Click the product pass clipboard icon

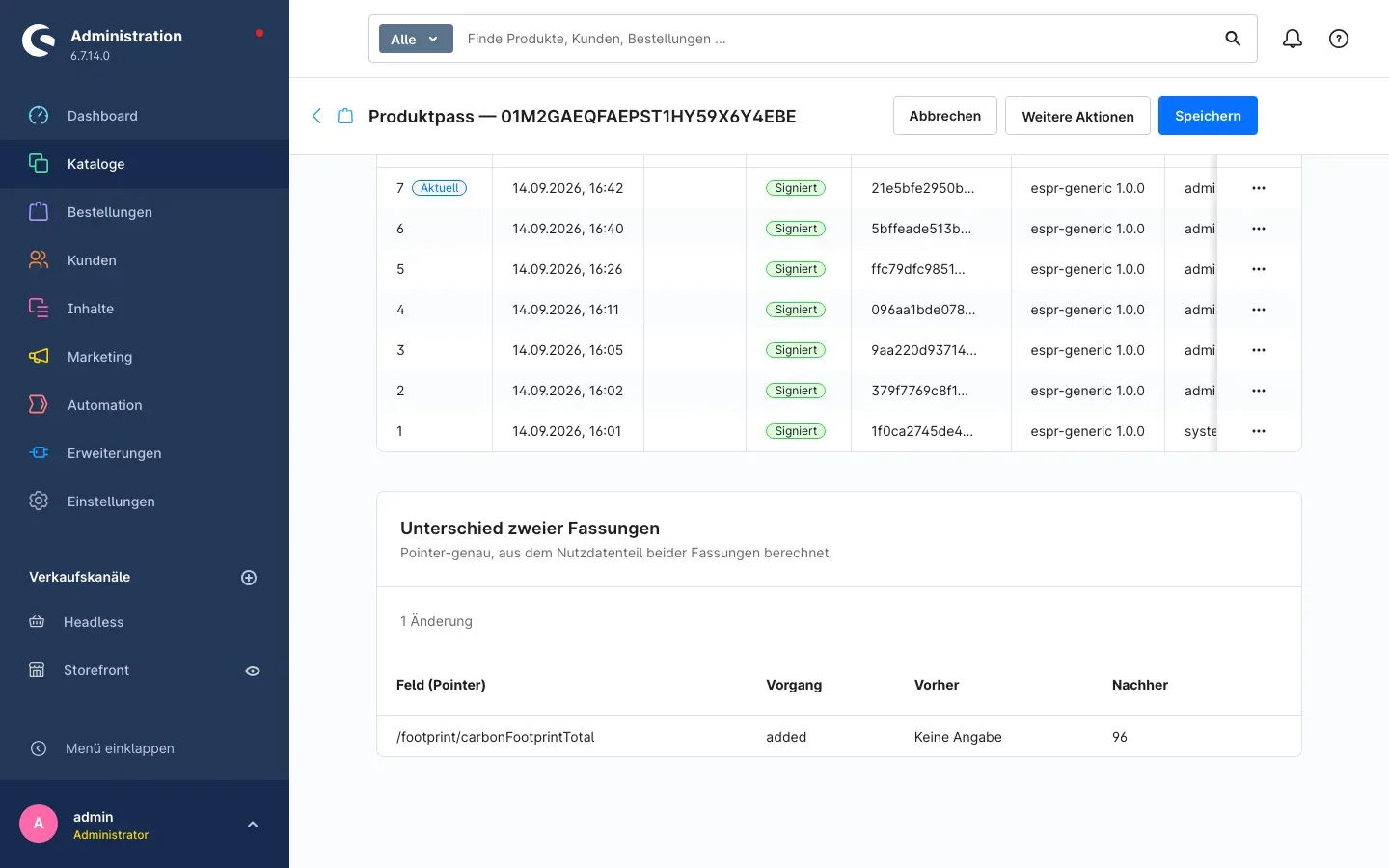click(x=345, y=116)
